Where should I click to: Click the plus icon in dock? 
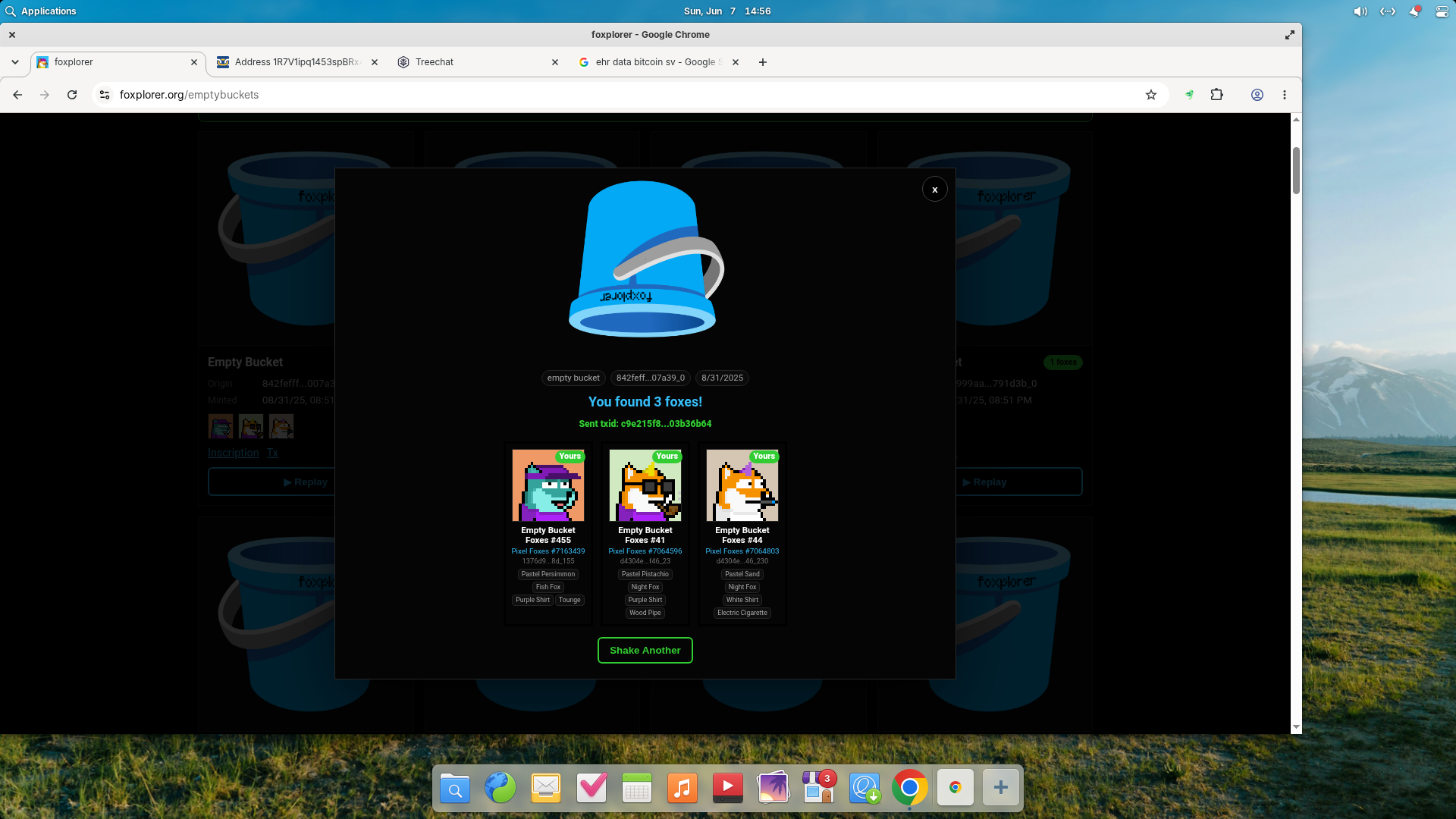(1001, 789)
